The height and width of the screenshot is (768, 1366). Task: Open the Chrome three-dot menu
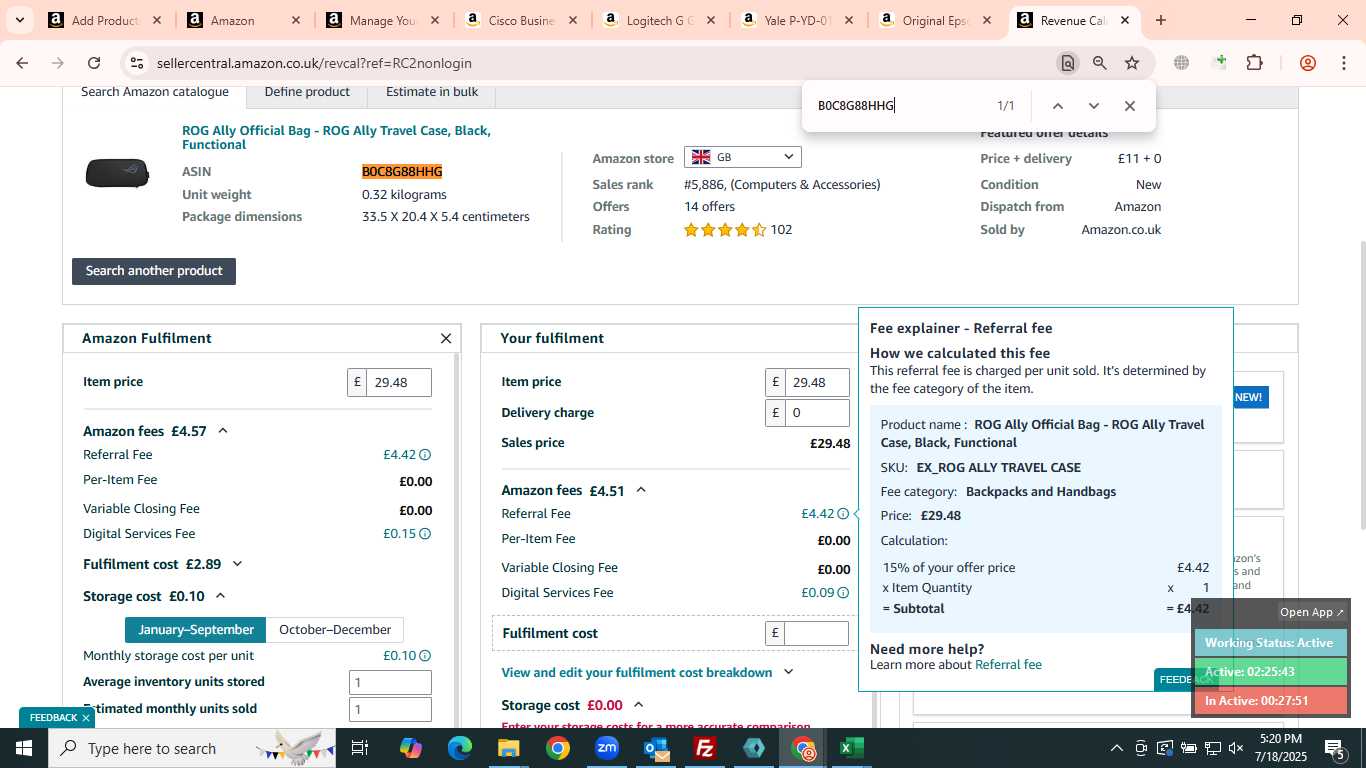point(1343,63)
